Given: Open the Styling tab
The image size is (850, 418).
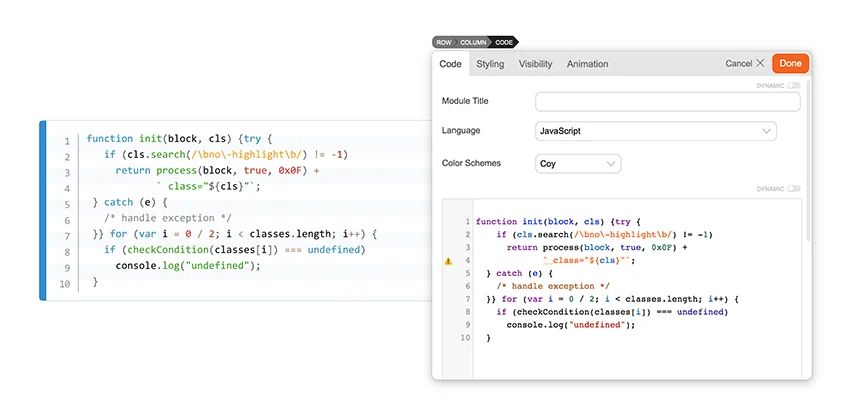Looking at the screenshot, I should (490, 64).
